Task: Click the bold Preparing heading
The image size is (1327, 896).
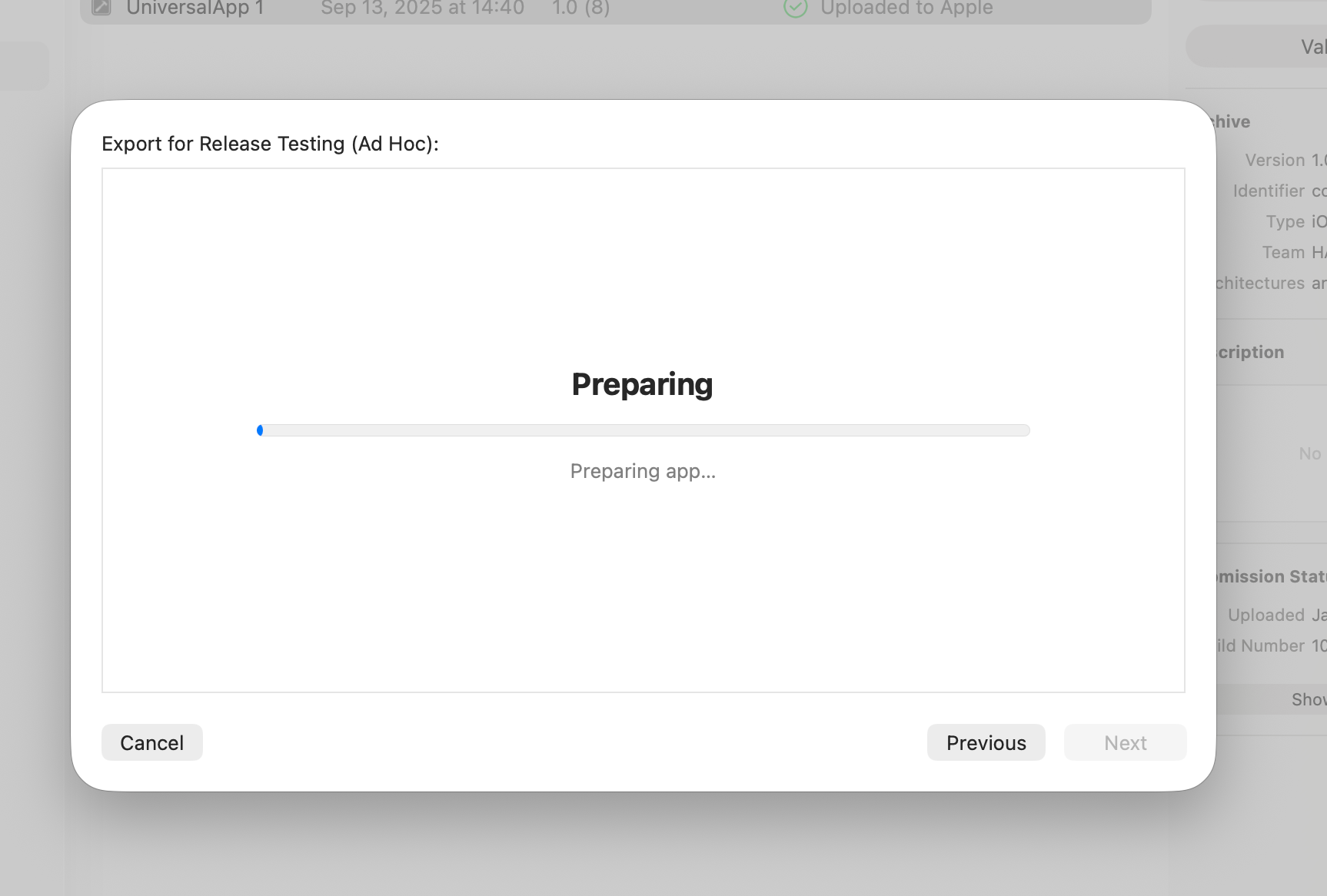Action: point(642,384)
